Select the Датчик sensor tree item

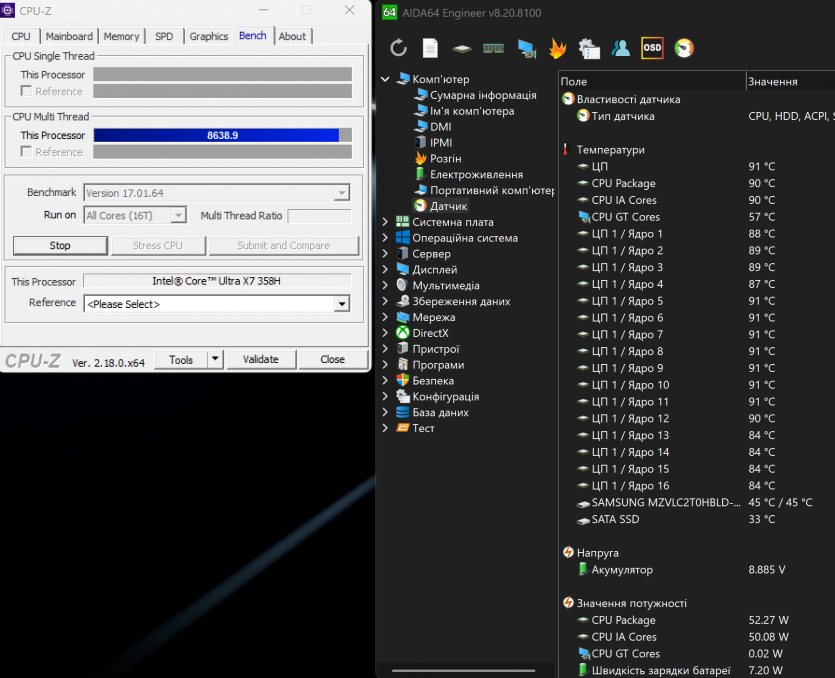click(x=448, y=206)
